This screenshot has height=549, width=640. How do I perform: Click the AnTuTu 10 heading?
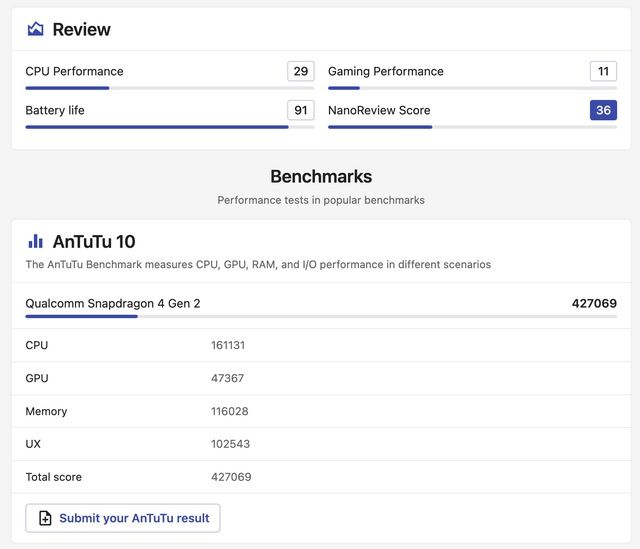pos(94,241)
